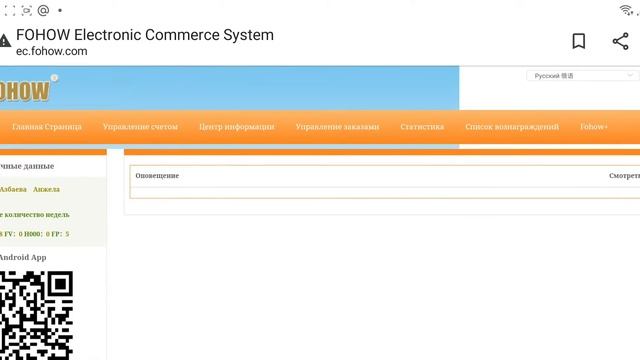Click the FV H000 FP stats line
640x360 pixels.
pos(35,234)
